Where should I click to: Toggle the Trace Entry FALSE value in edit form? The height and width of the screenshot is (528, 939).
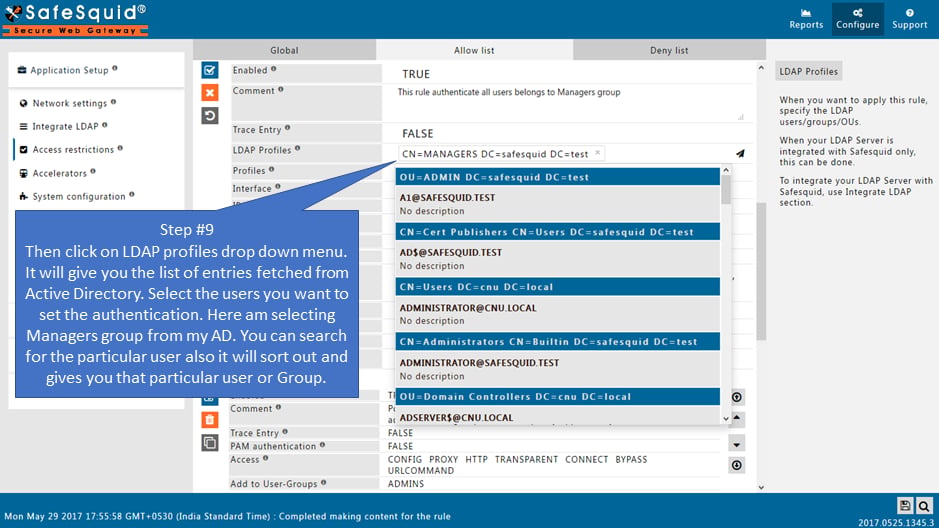(417, 133)
